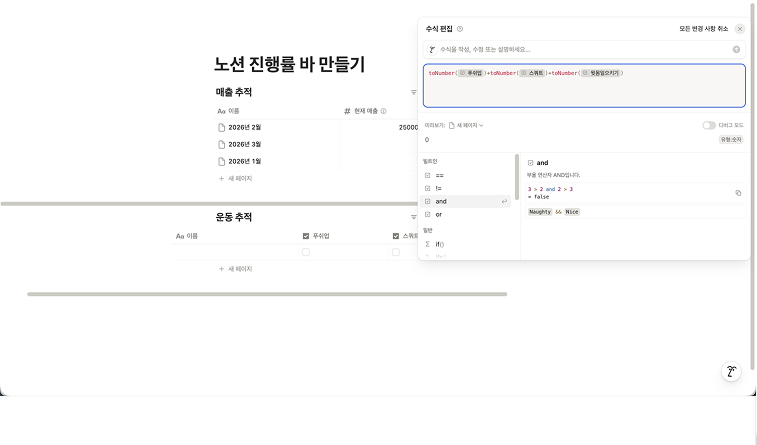
Task: Click the function list scrollbar
Action: point(517,177)
